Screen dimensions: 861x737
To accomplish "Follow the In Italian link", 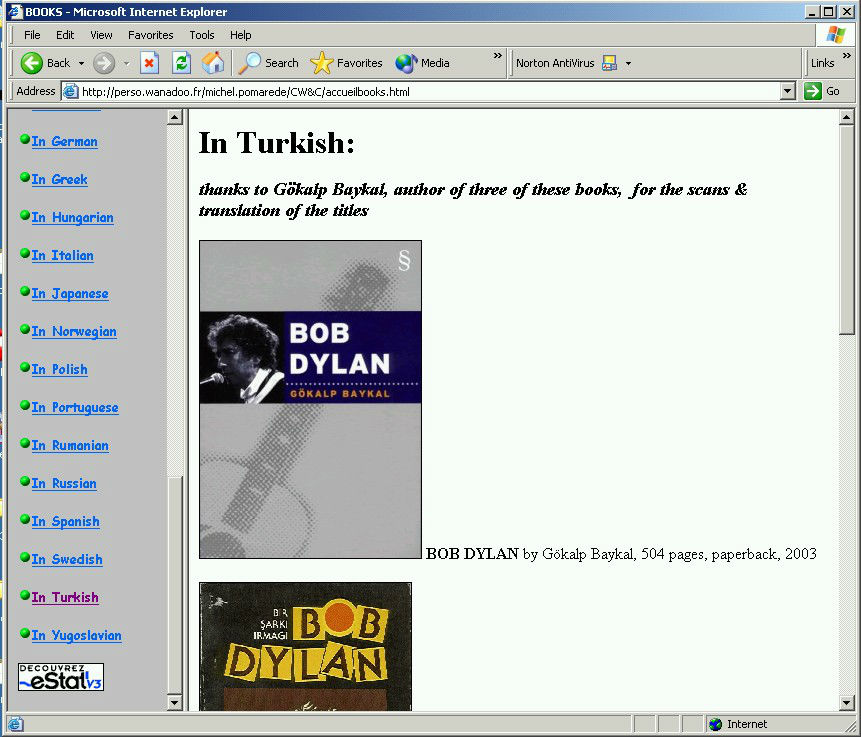I will [62, 255].
